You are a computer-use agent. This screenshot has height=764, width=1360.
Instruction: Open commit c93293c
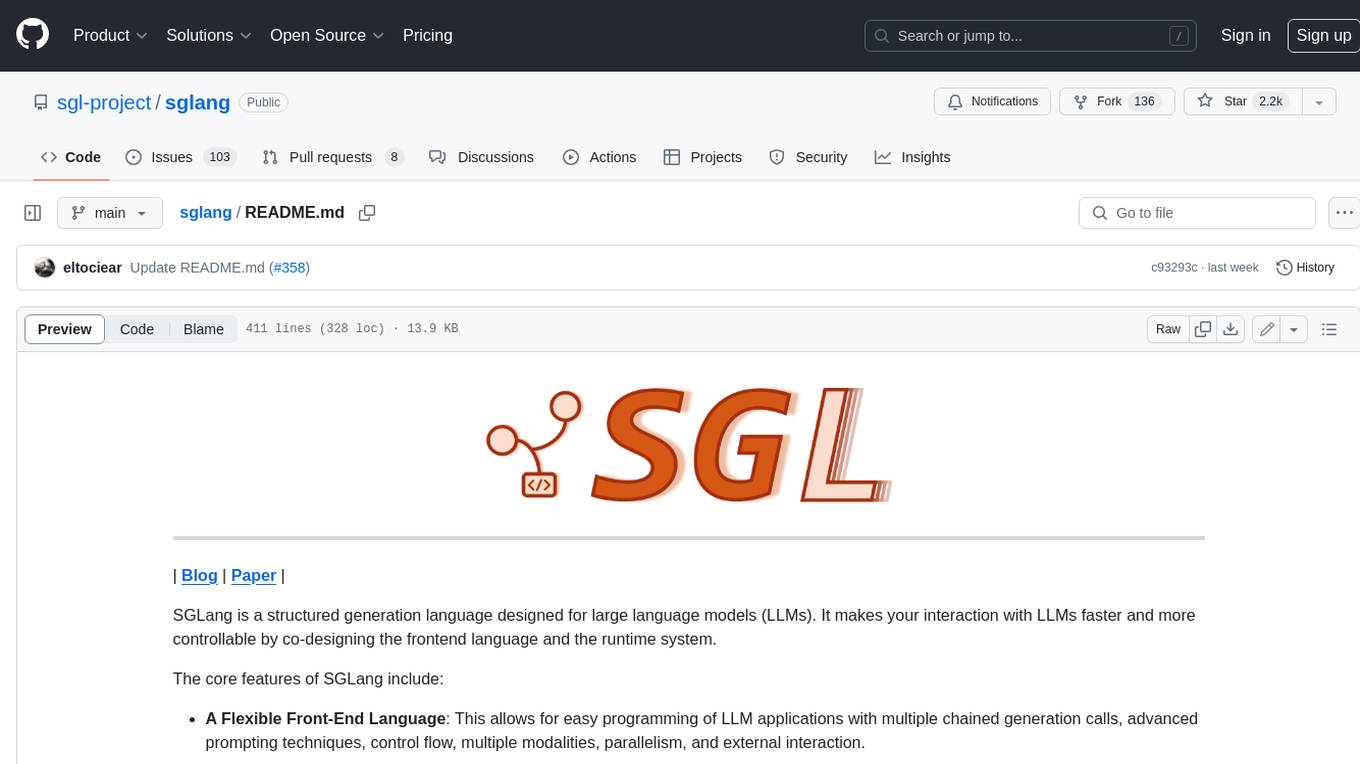[1174, 268]
